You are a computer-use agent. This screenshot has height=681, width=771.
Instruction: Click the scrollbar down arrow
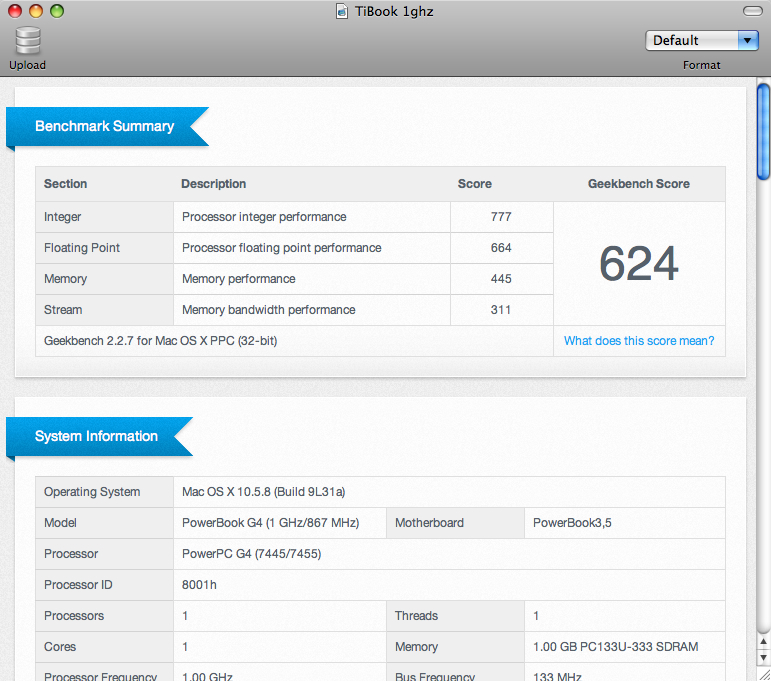pyautogui.click(x=763, y=657)
